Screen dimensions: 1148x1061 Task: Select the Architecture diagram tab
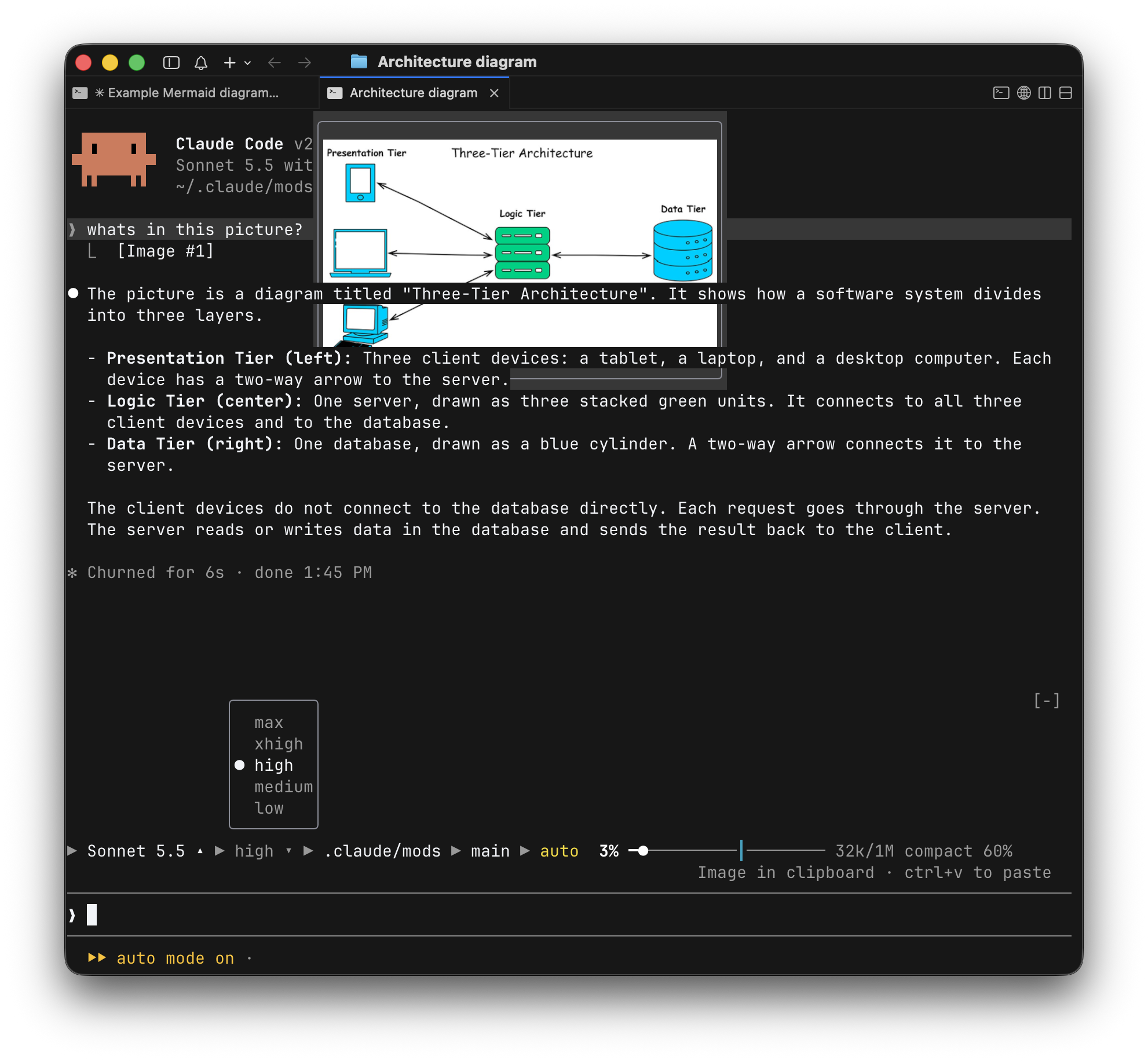[414, 93]
